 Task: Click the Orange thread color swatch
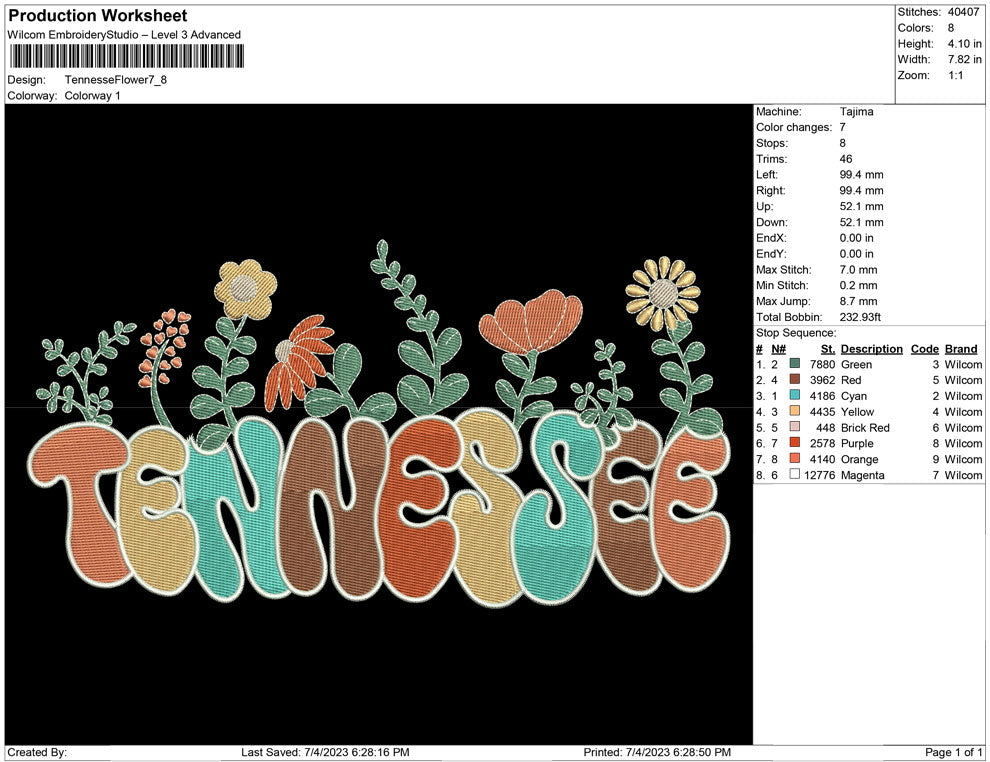point(795,459)
